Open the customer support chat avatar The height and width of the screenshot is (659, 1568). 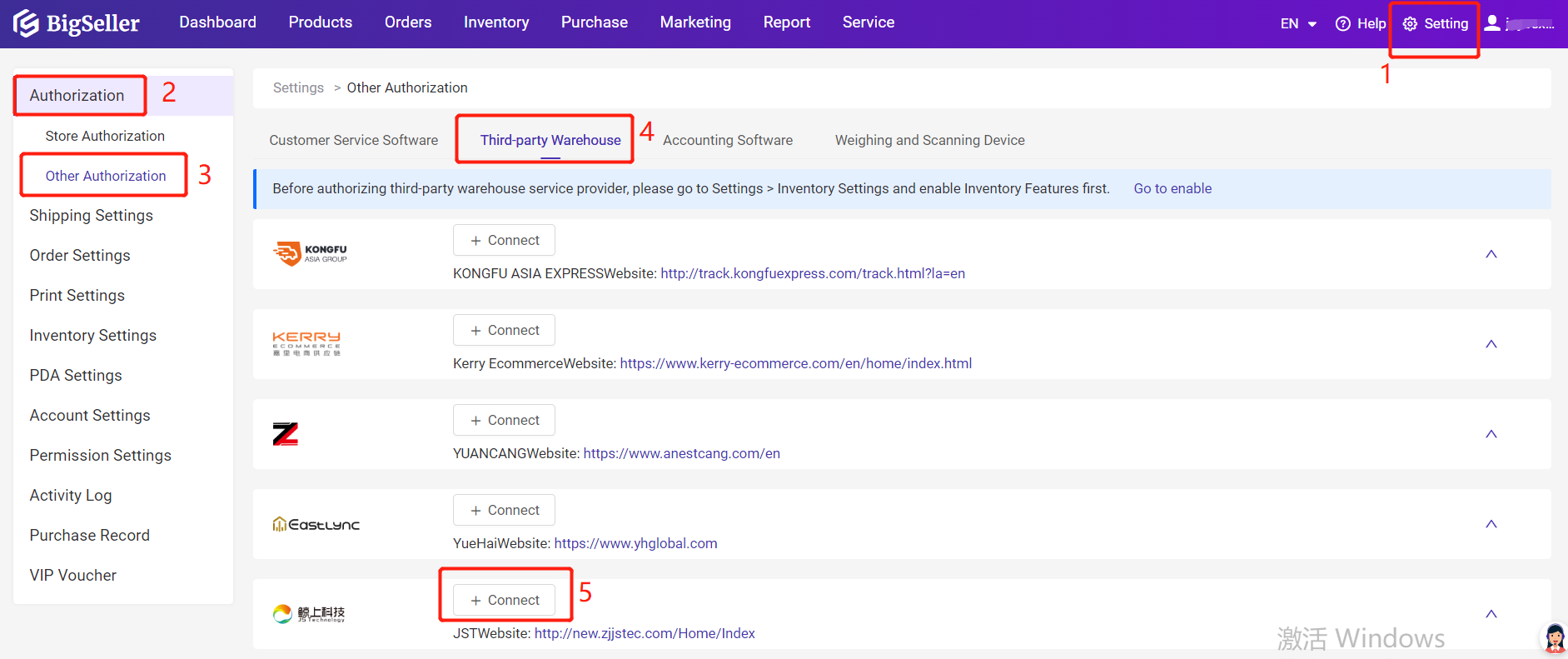point(1554,639)
